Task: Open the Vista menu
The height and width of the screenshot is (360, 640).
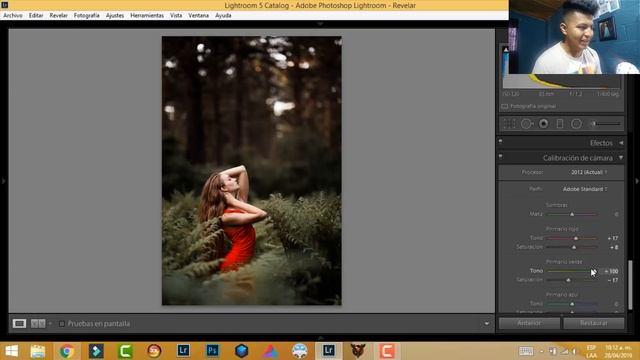Action: pos(176,16)
